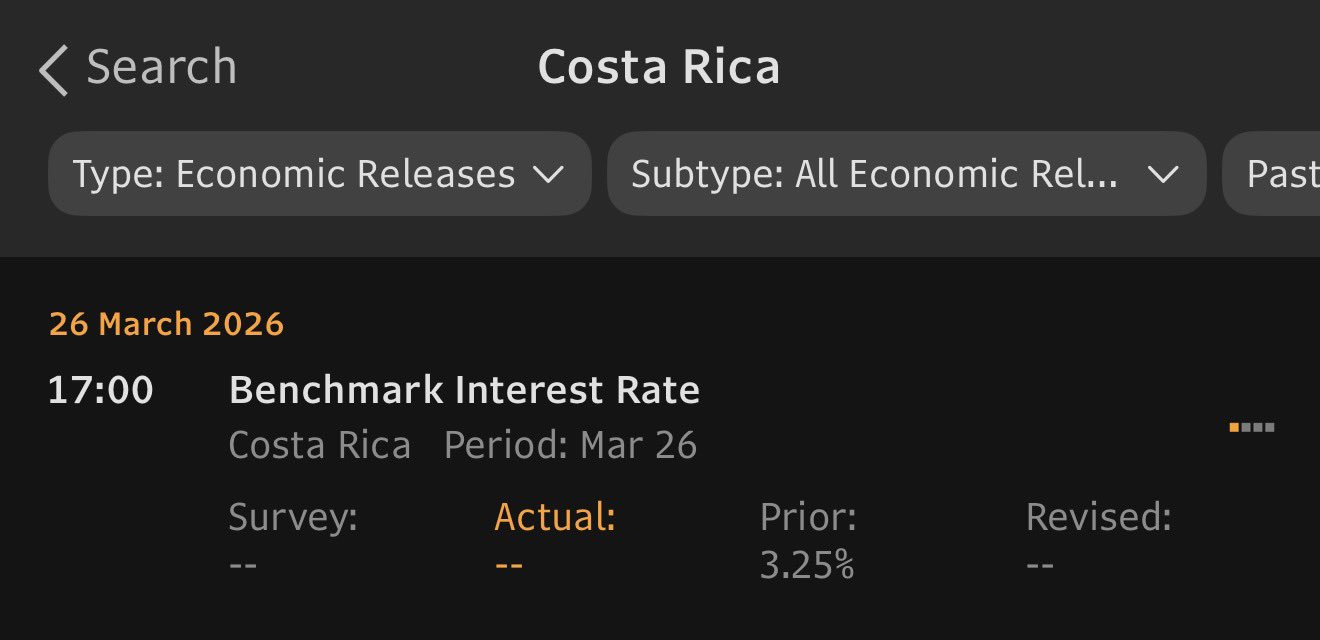Image resolution: width=1320 pixels, height=640 pixels.
Task: Tap the 17:00 release time
Action: click(x=100, y=390)
